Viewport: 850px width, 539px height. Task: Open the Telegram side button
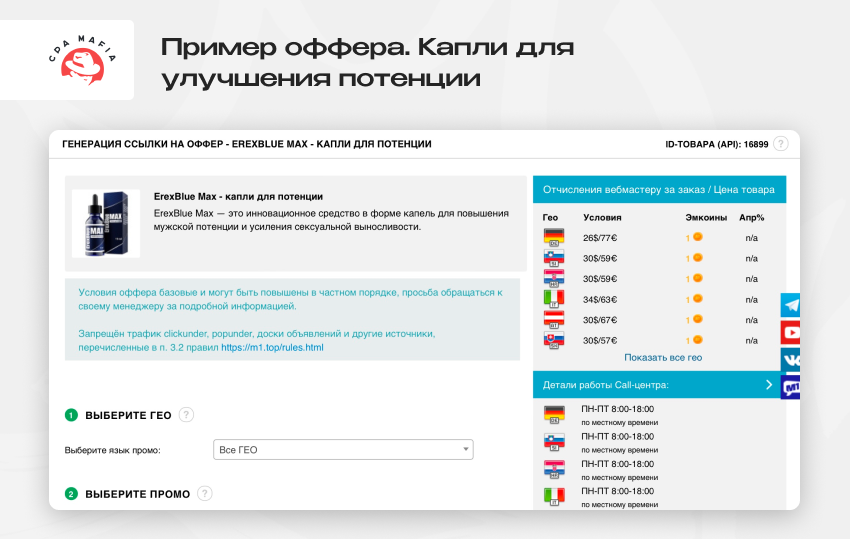coord(790,305)
